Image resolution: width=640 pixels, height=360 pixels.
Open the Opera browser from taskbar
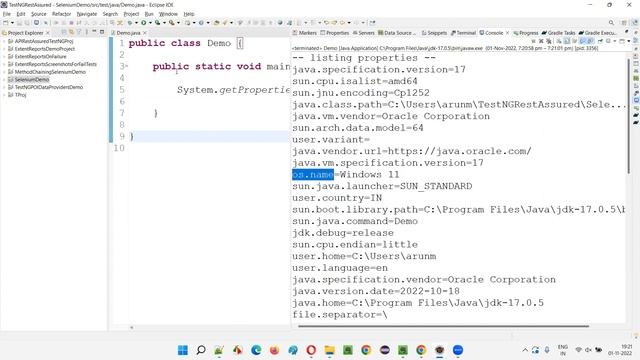(311, 350)
